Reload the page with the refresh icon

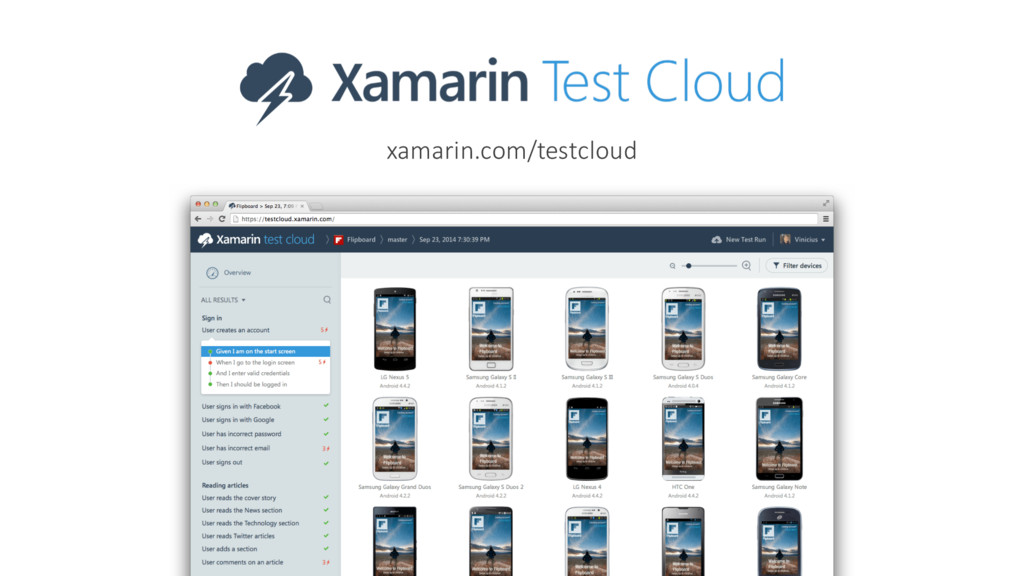pos(222,219)
